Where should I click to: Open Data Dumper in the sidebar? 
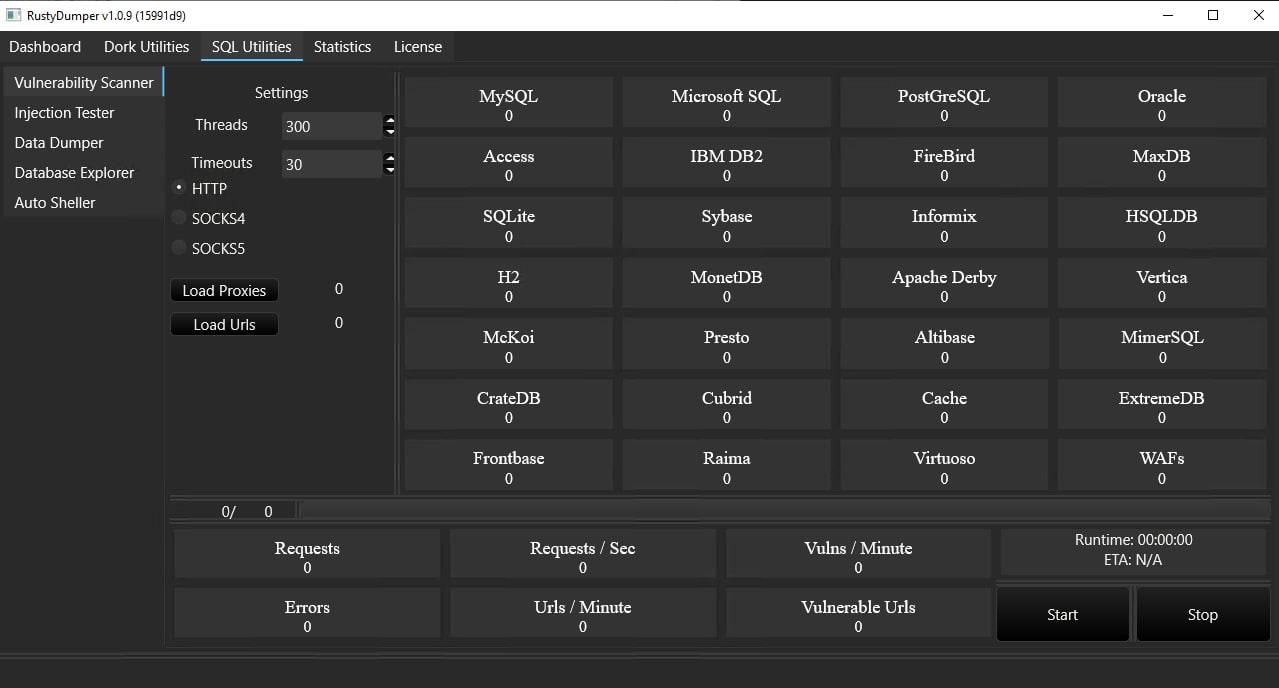84,142
